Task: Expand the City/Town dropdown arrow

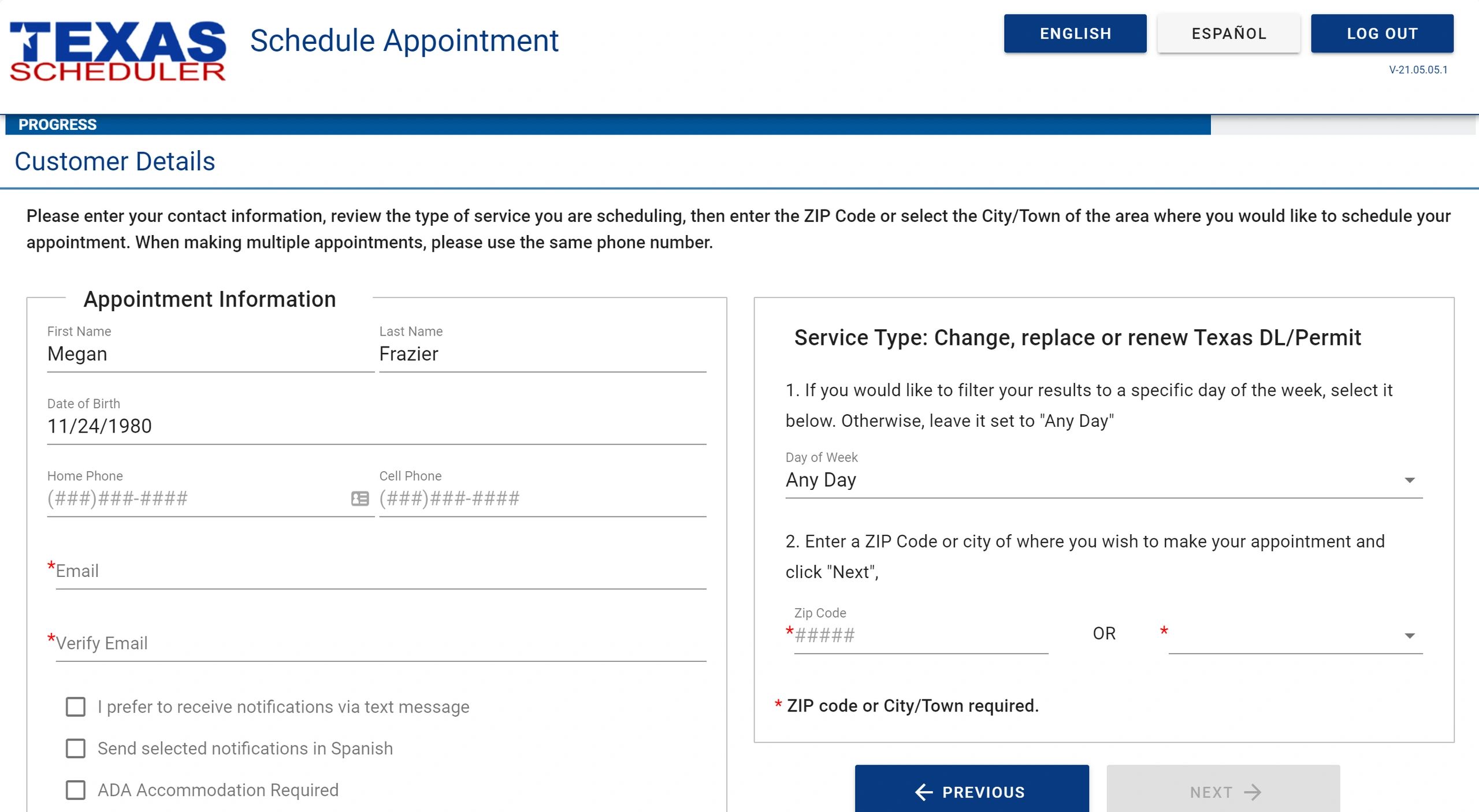Action: pyautogui.click(x=1409, y=635)
